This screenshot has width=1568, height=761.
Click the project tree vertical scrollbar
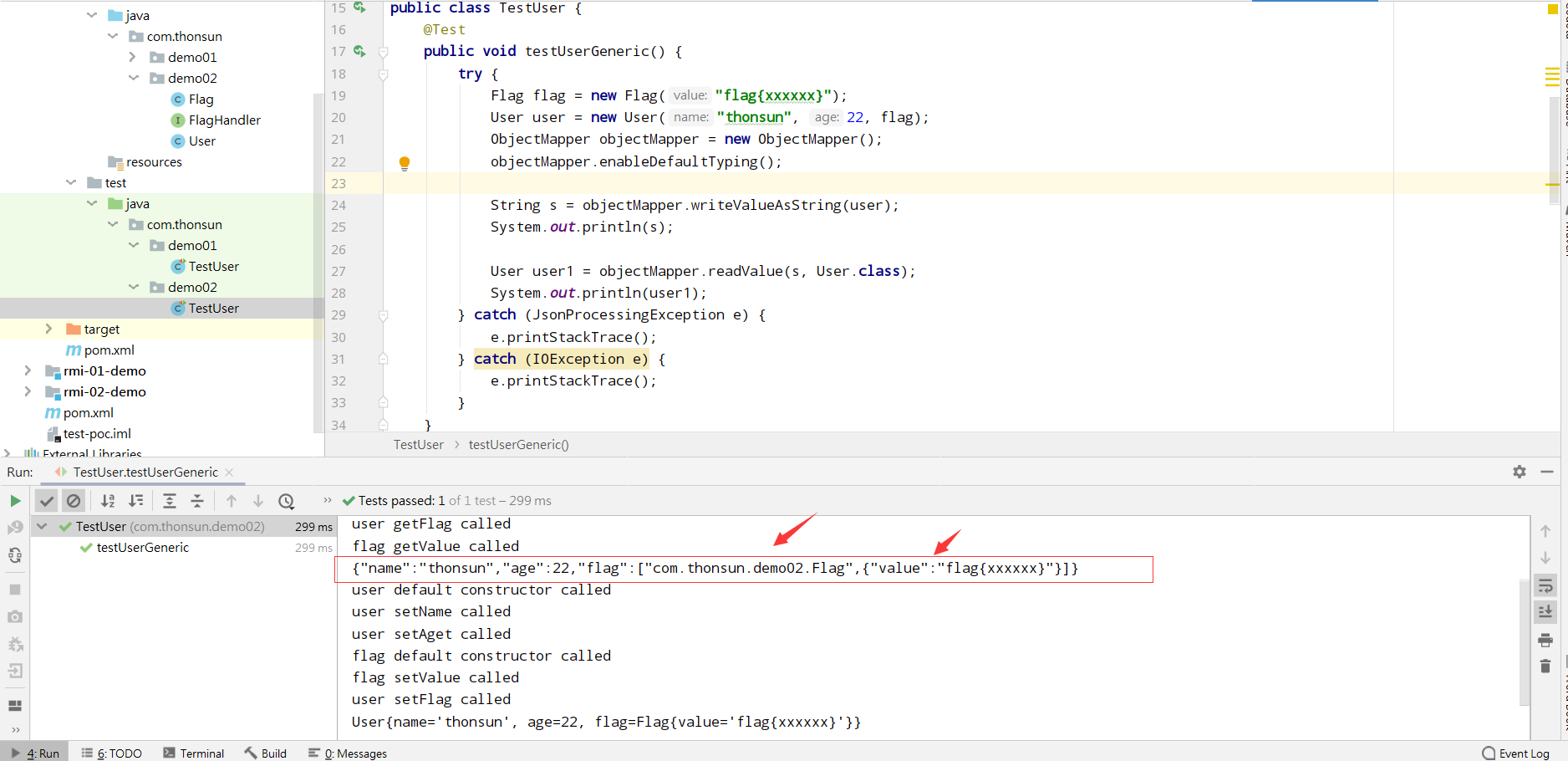coord(318,263)
